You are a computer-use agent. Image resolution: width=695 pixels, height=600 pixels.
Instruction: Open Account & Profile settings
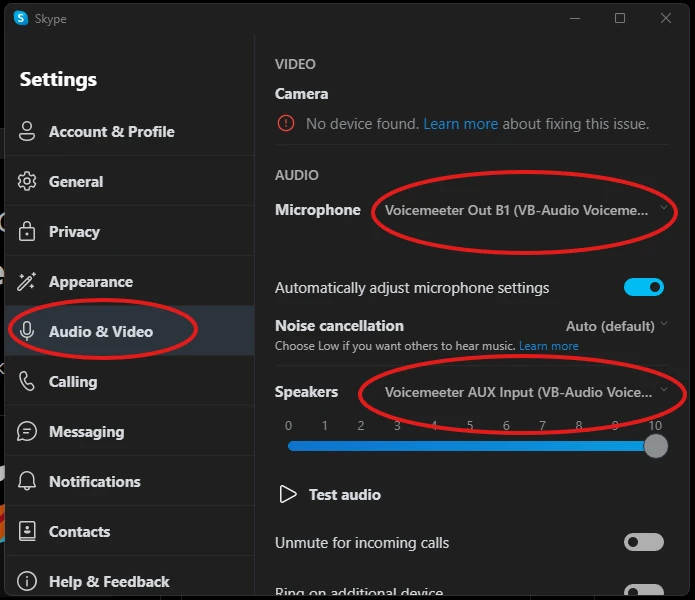(x=129, y=132)
